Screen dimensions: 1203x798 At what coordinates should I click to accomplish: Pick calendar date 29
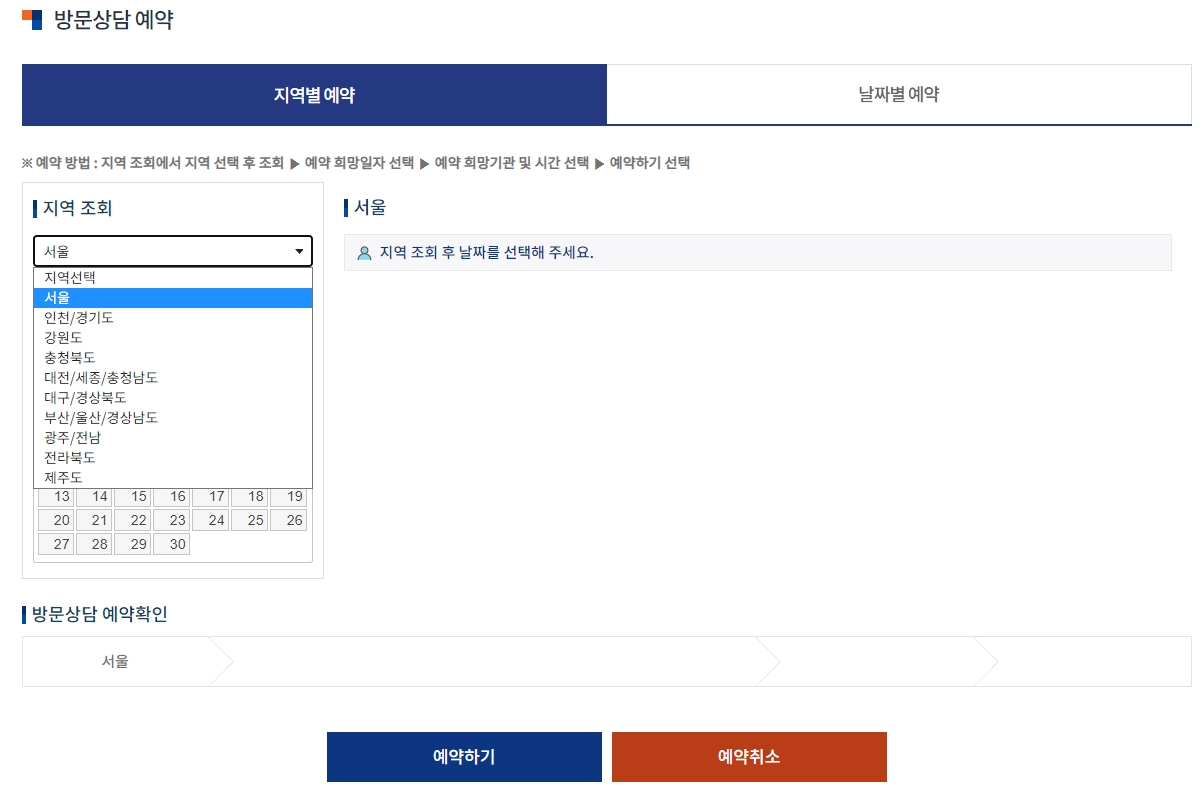click(133, 544)
